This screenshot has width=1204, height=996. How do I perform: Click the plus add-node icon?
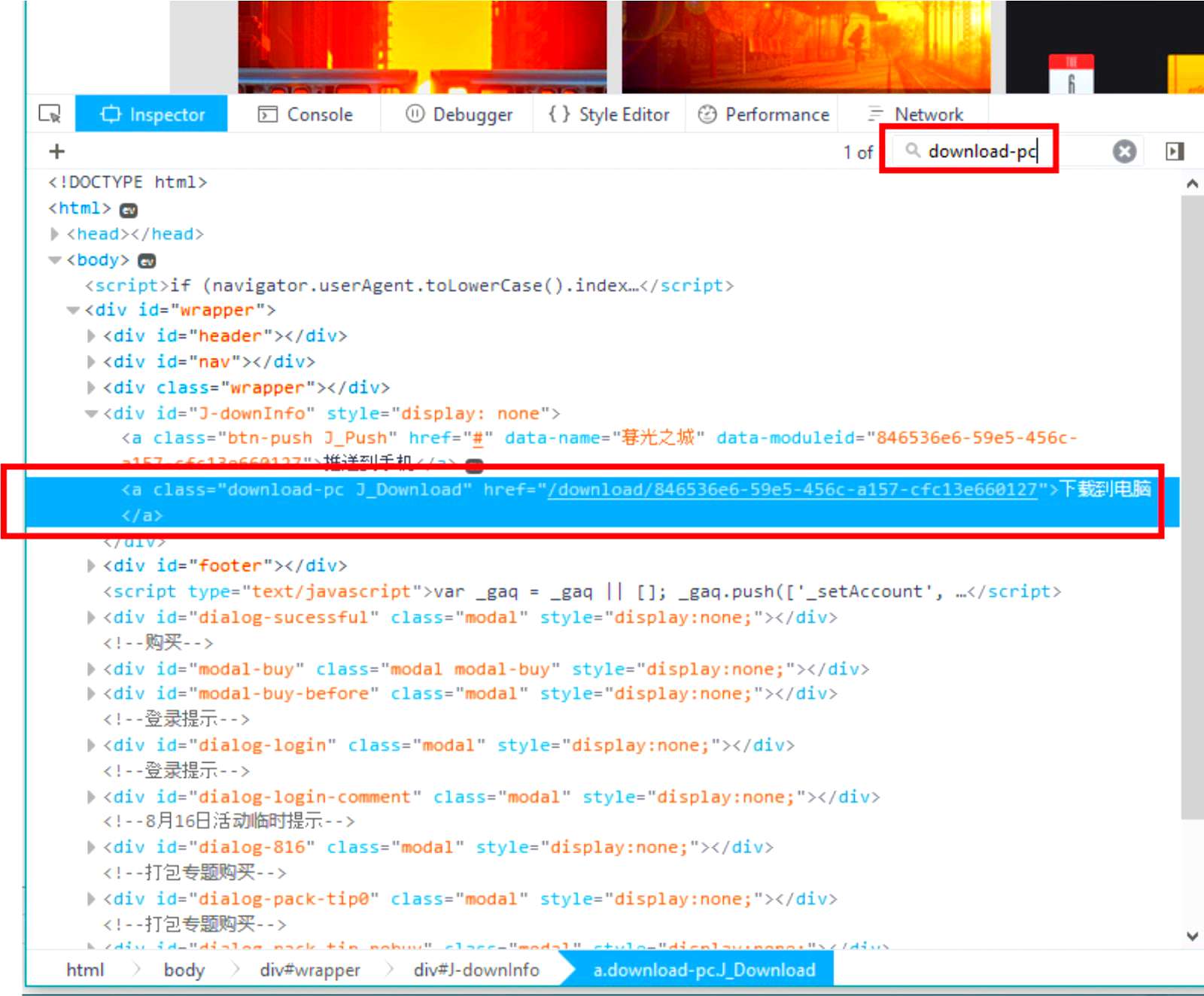[56, 151]
